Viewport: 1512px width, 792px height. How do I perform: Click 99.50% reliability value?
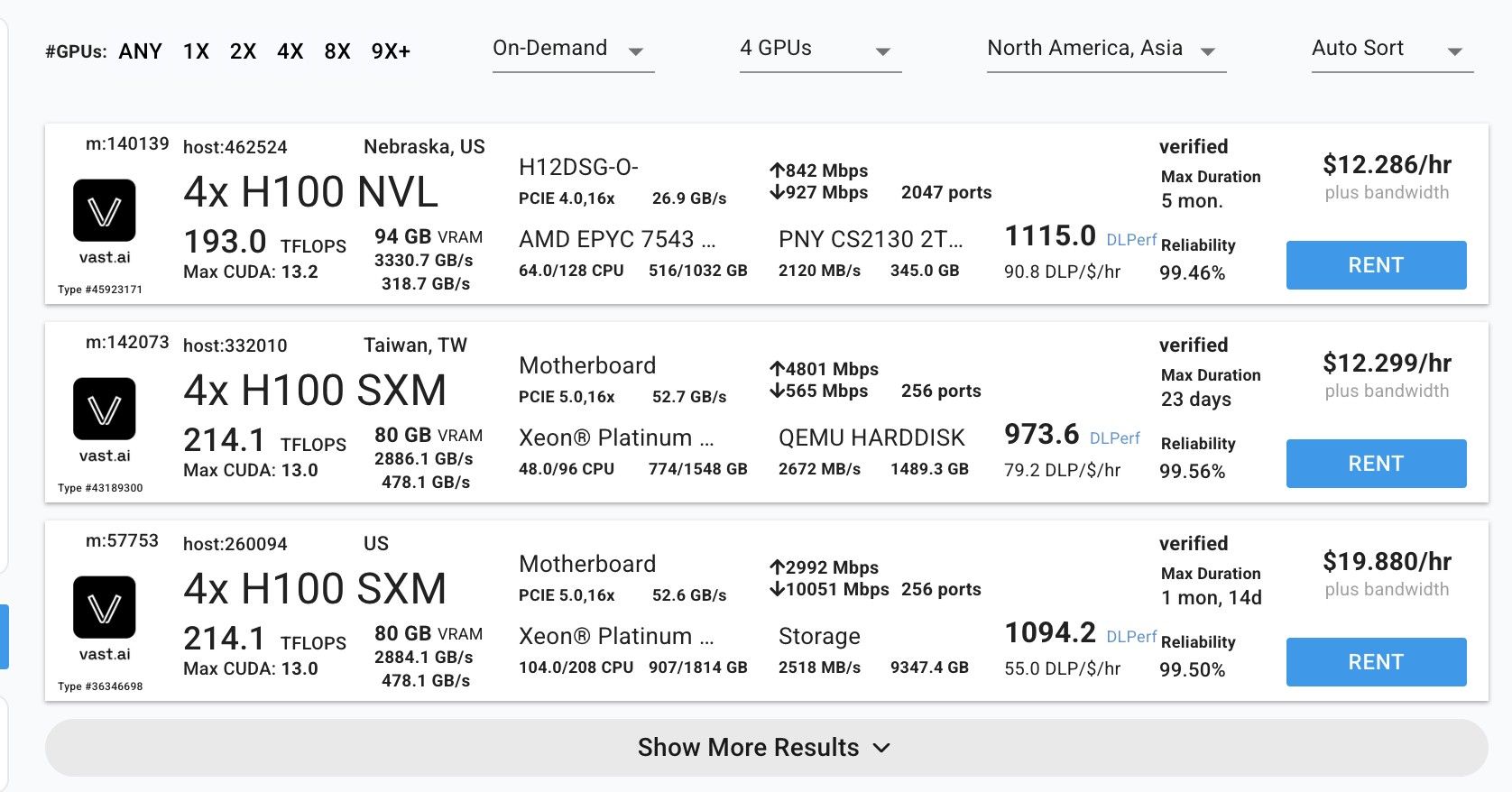click(1193, 670)
